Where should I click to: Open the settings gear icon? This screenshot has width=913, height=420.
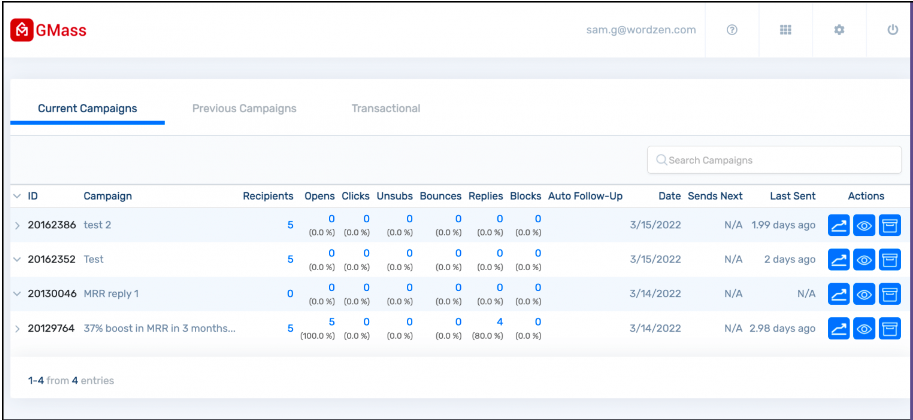pos(839,30)
